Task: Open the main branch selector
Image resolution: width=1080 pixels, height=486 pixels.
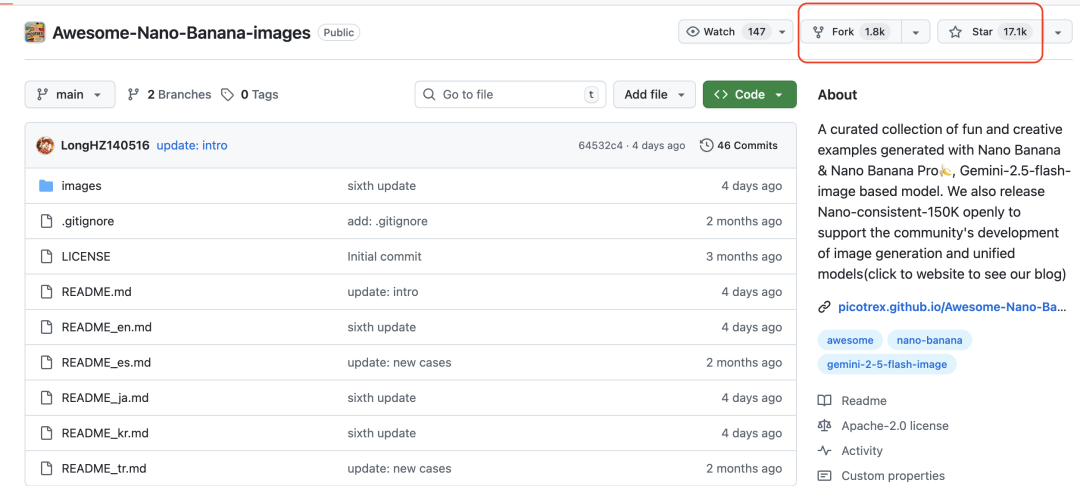Action: (70, 94)
